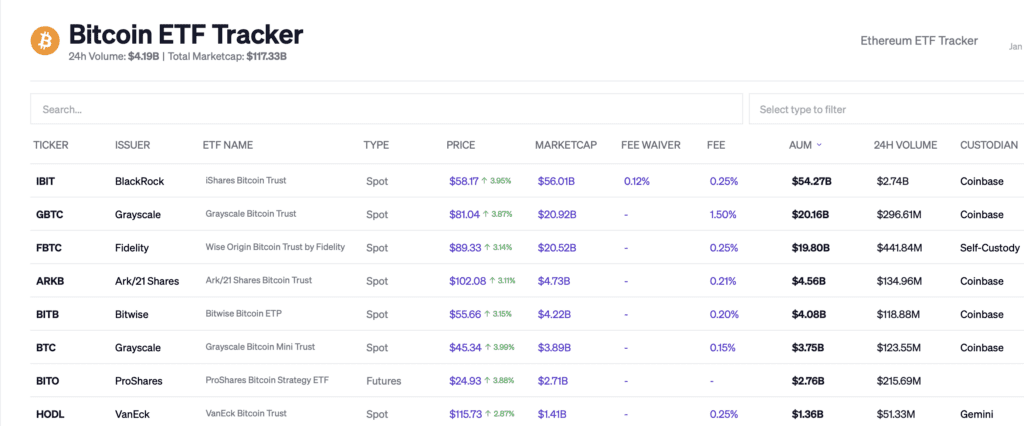Open Wise Origin Bitcoin Trust by Fidelity
1024x426 pixels.
(x=275, y=247)
